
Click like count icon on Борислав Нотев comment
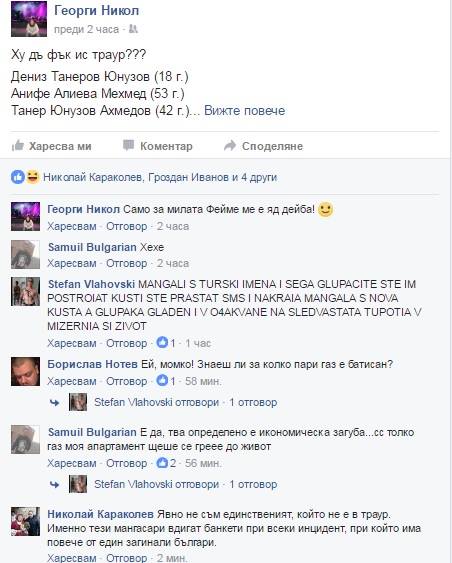(x=162, y=381)
